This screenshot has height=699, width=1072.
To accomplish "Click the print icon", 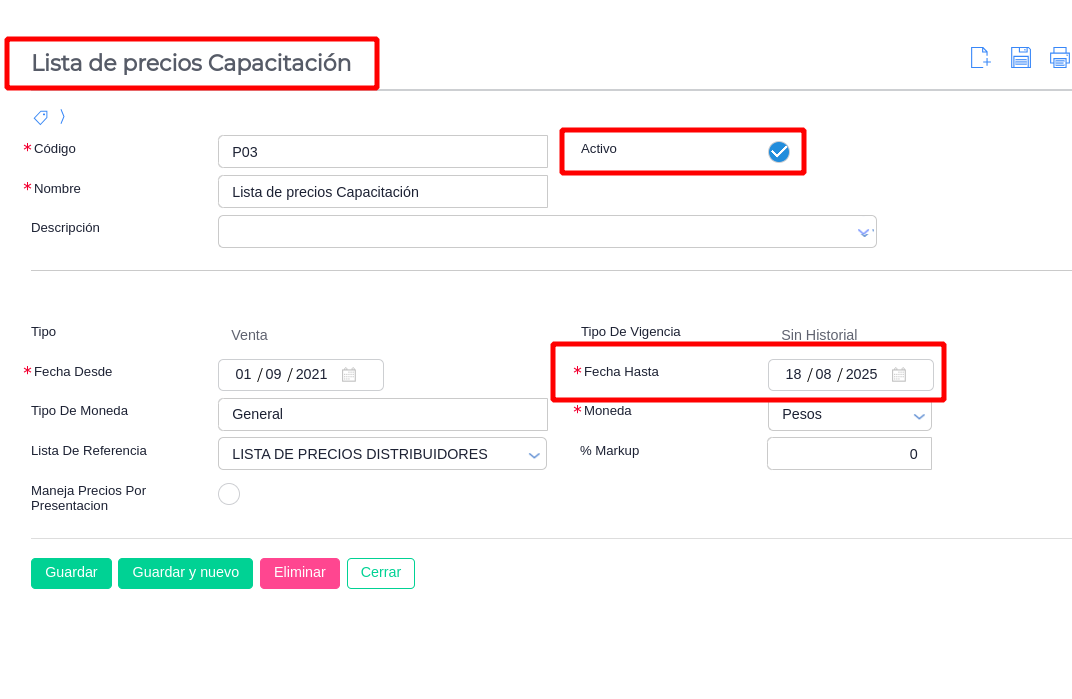I will pyautogui.click(x=1059, y=58).
